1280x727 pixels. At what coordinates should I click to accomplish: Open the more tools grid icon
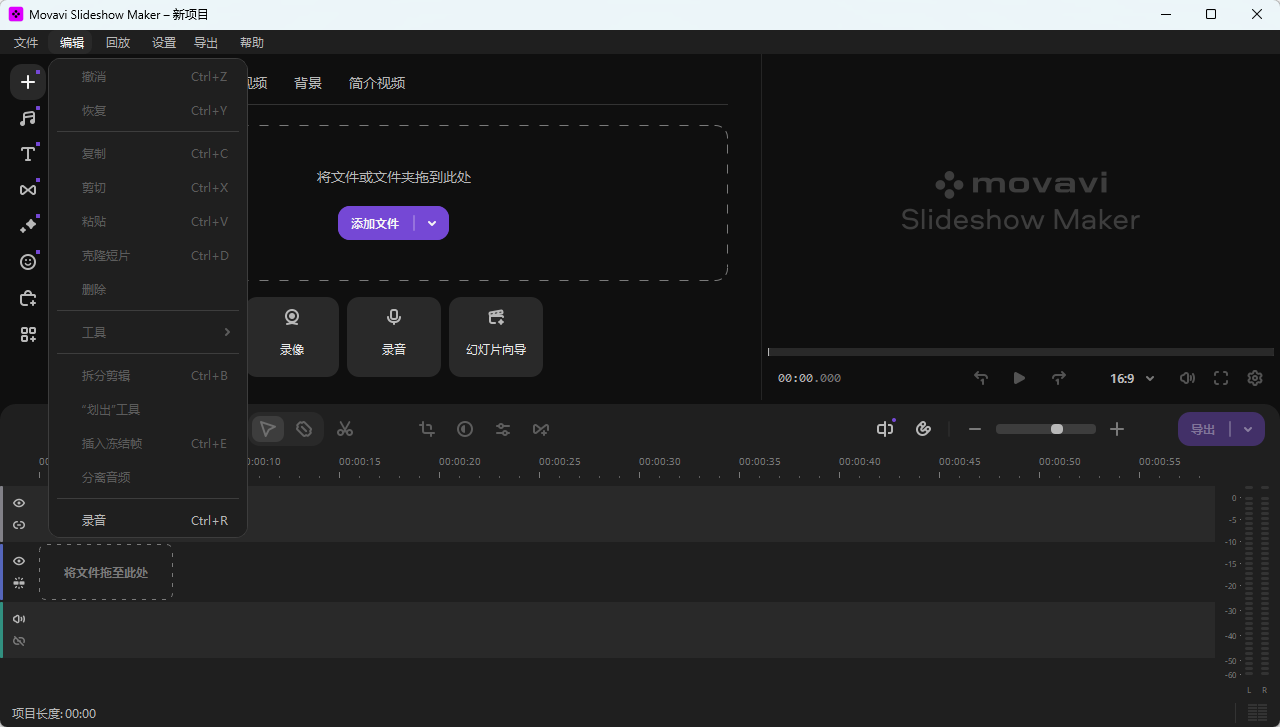28,334
